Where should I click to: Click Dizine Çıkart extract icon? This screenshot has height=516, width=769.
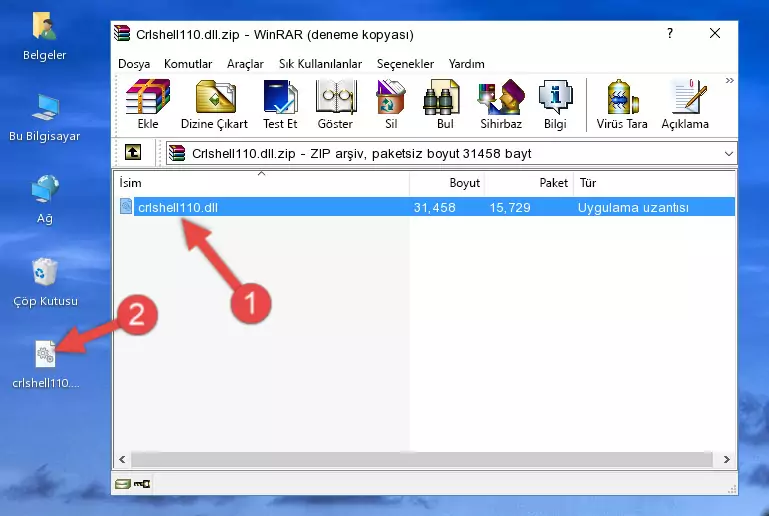point(214,104)
